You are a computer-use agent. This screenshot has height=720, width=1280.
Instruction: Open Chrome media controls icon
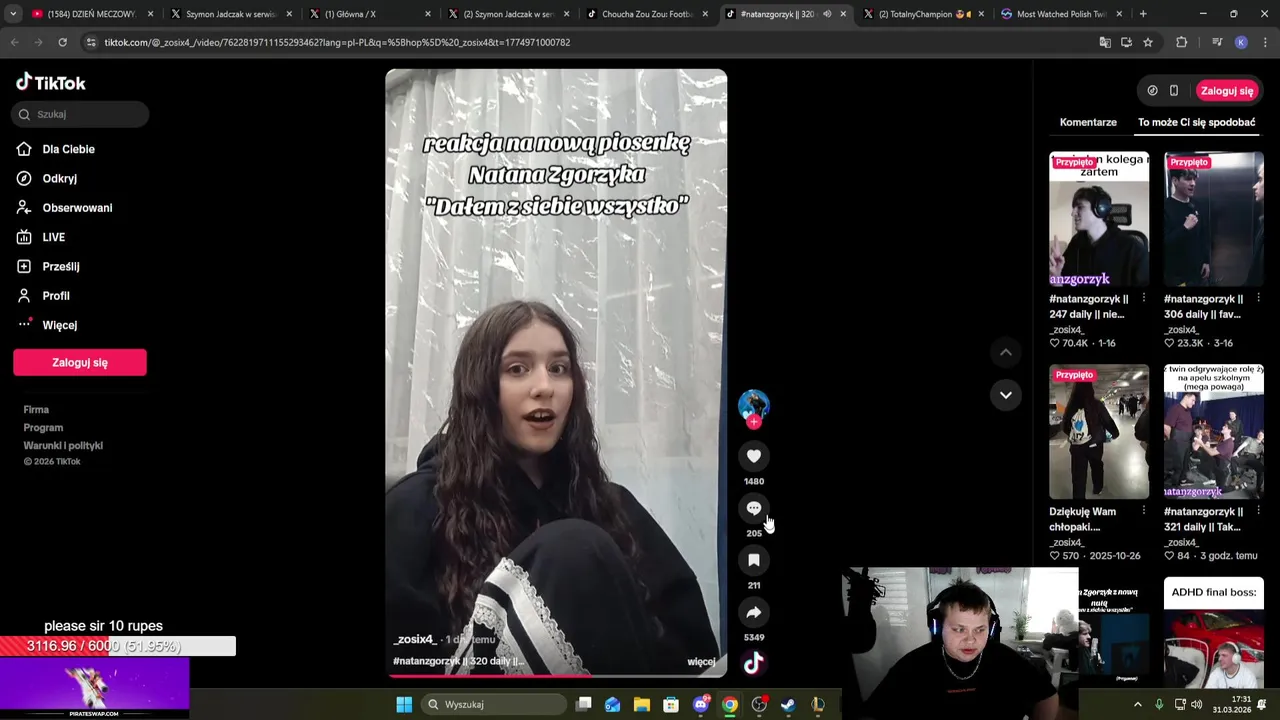[1216, 42]
